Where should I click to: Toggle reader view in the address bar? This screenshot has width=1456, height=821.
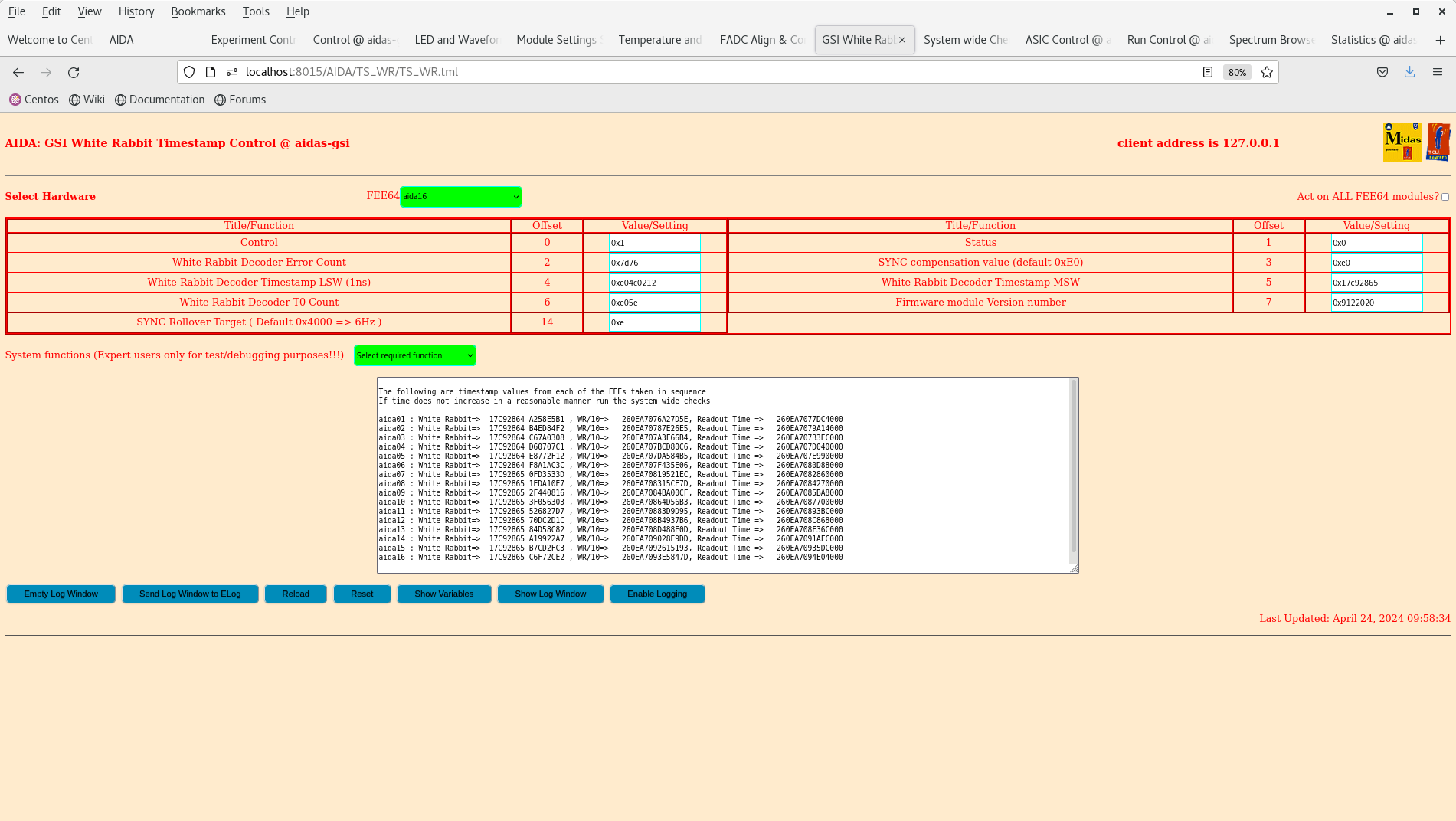[x=1208, y=72]
